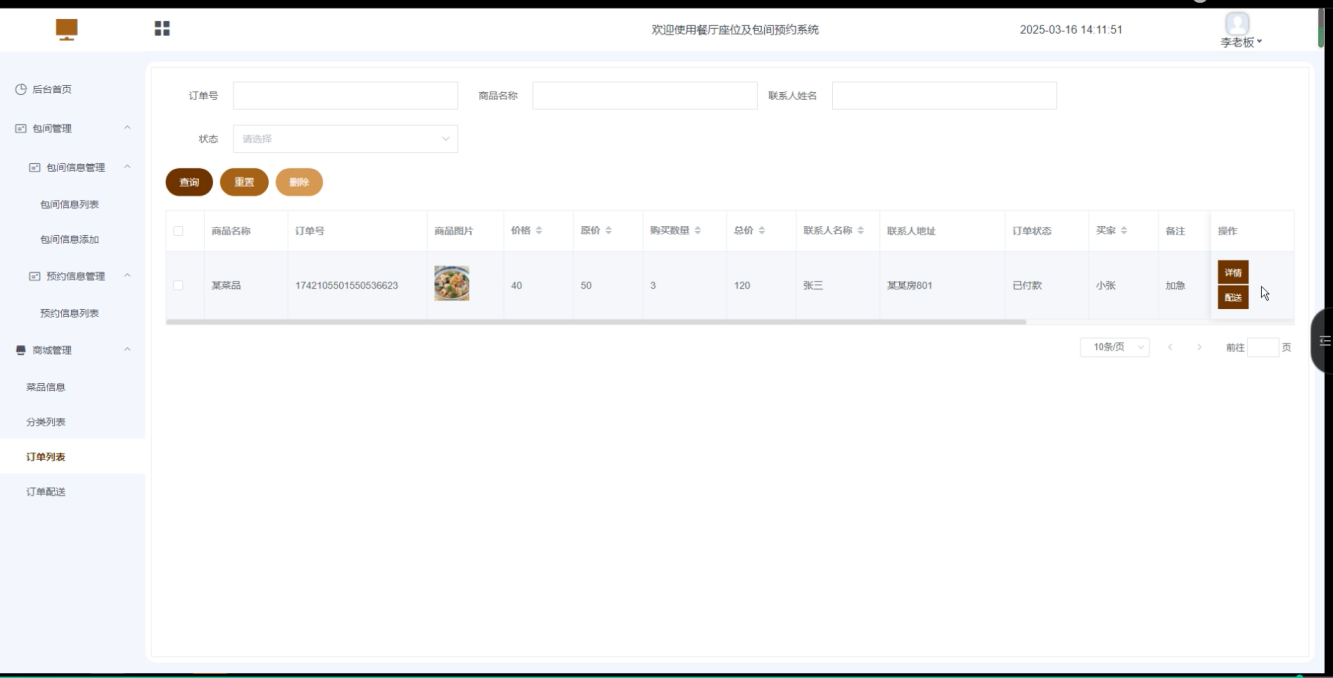This screenshot has height=678, width=1333.
Task: Go to previous page arrow
Action: click(x=1171, y=347)
